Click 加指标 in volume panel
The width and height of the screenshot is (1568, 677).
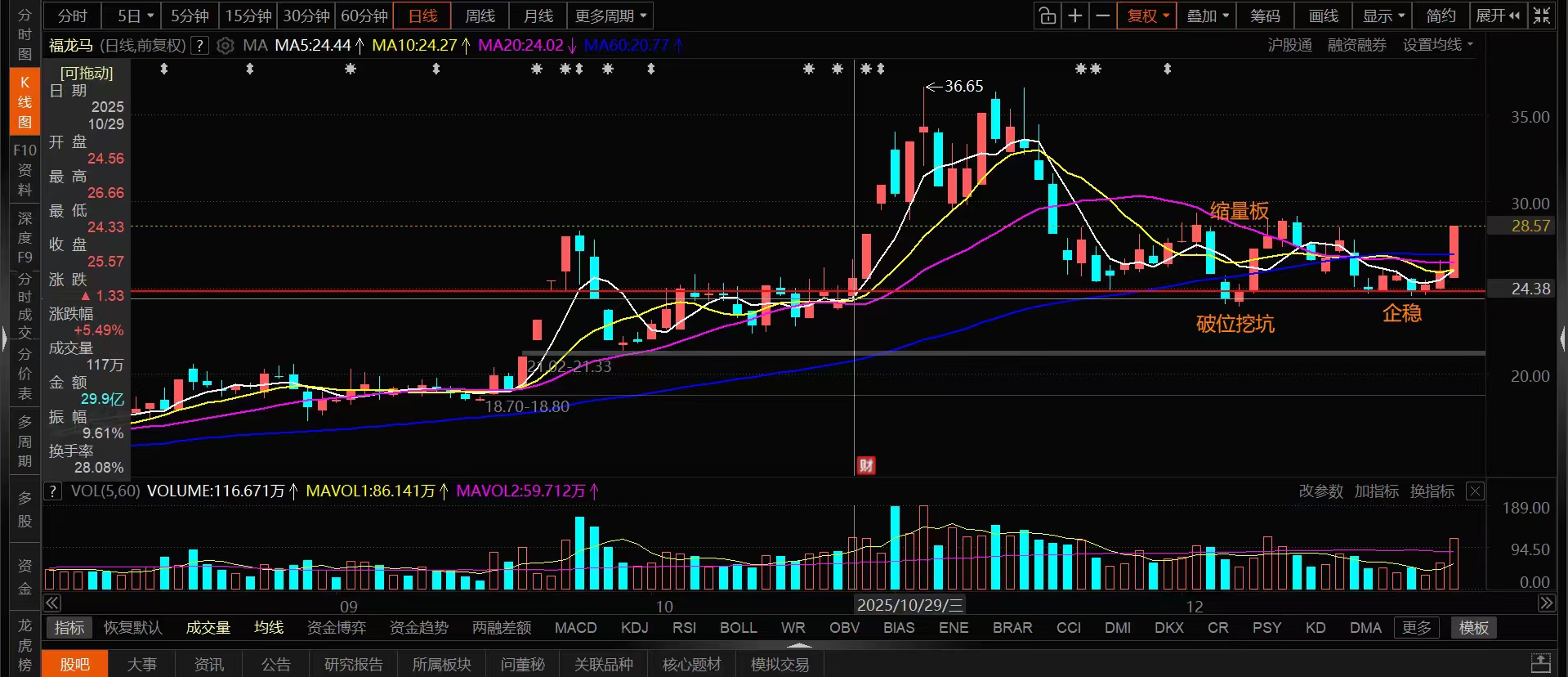point(1376,491)
